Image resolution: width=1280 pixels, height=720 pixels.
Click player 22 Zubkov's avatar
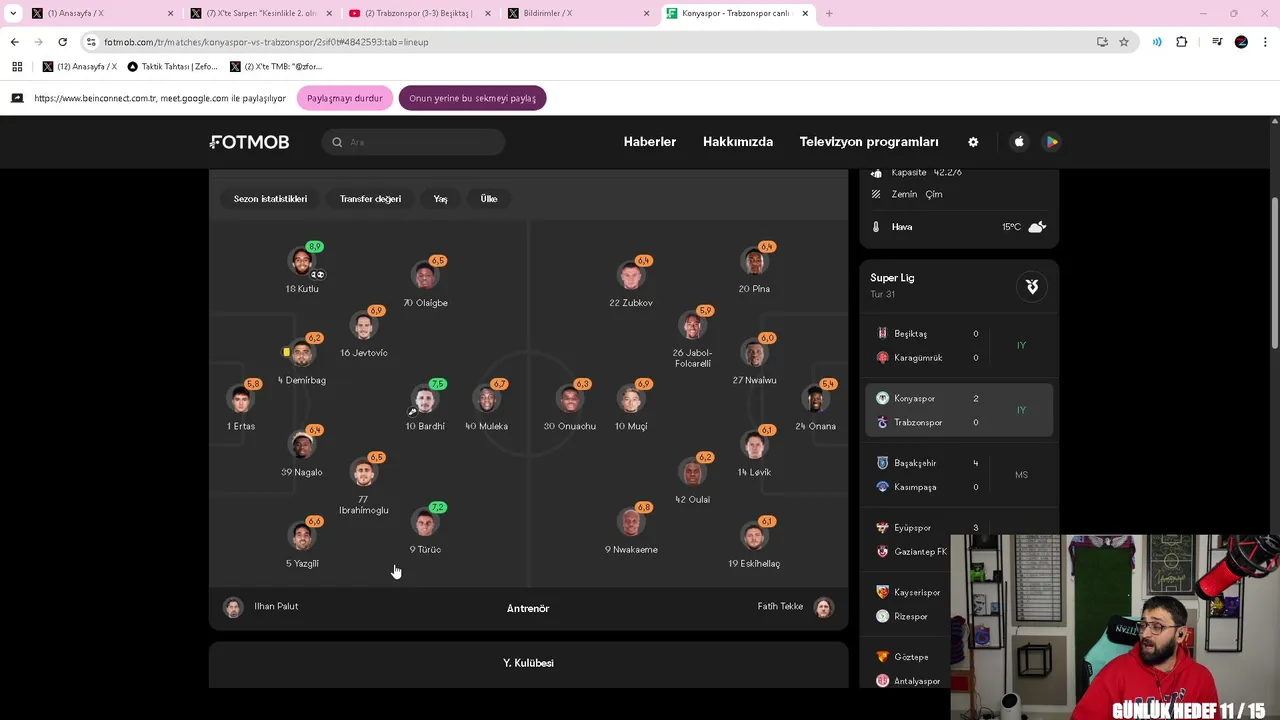[x=631, y=276]
